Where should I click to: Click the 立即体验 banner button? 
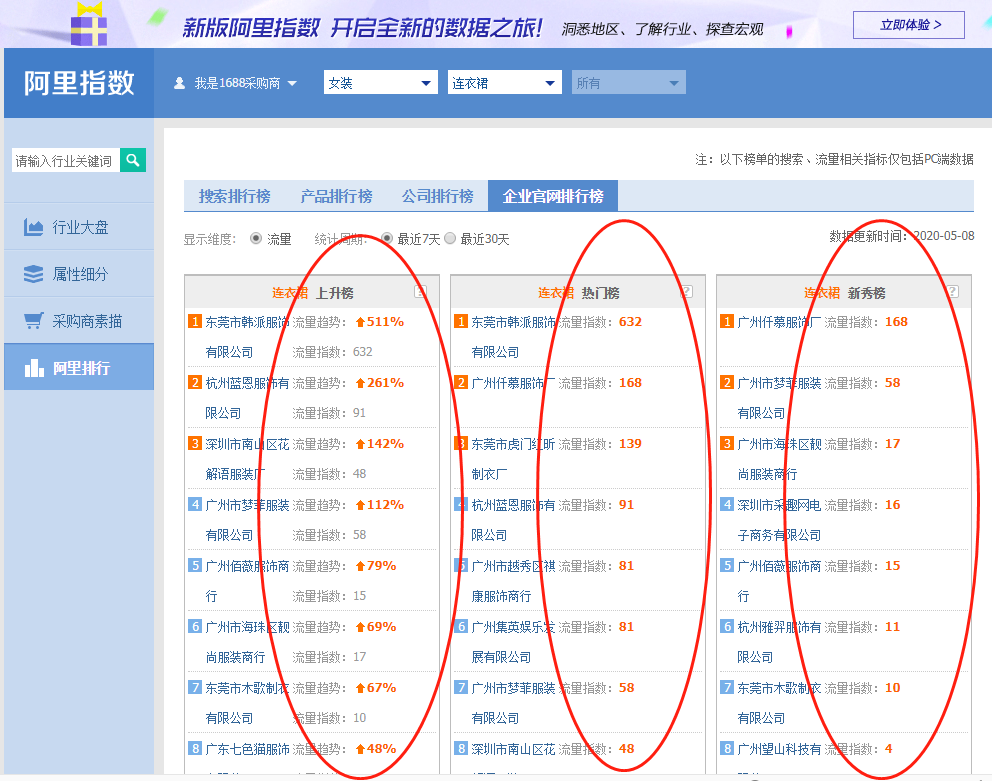[x=909, y=25]
